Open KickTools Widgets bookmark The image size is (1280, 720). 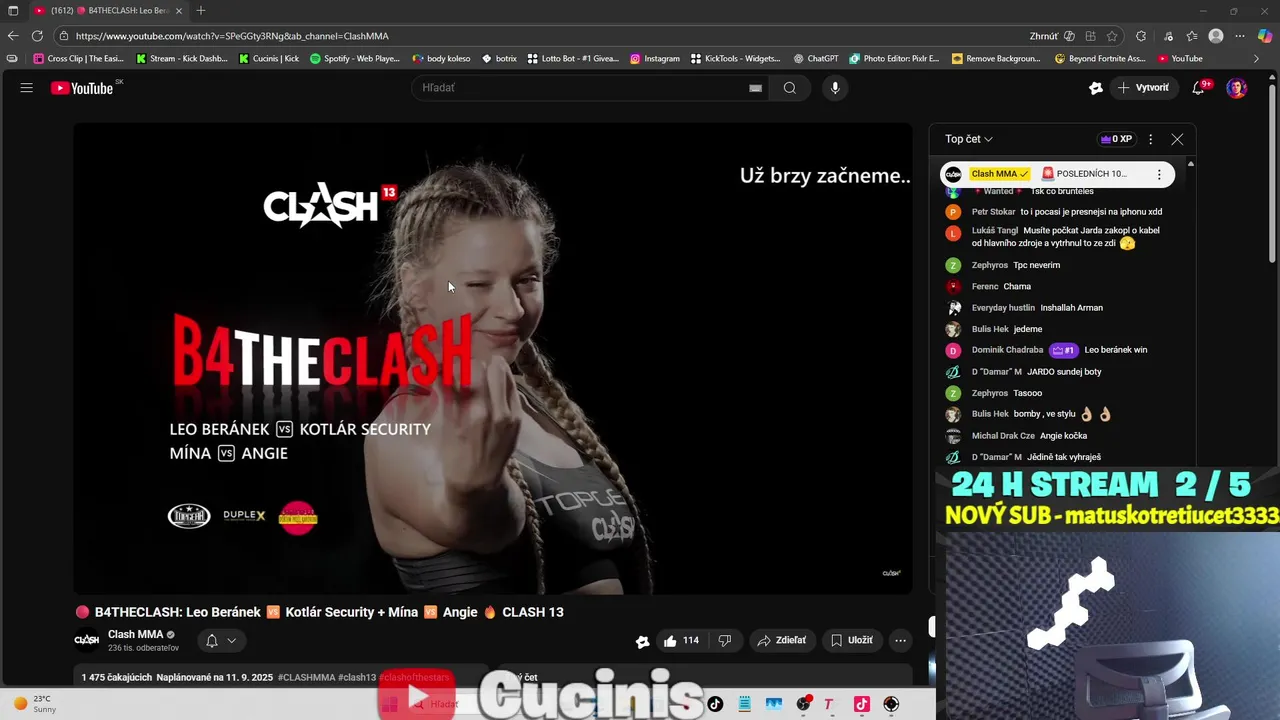click(x=736, y=59)
